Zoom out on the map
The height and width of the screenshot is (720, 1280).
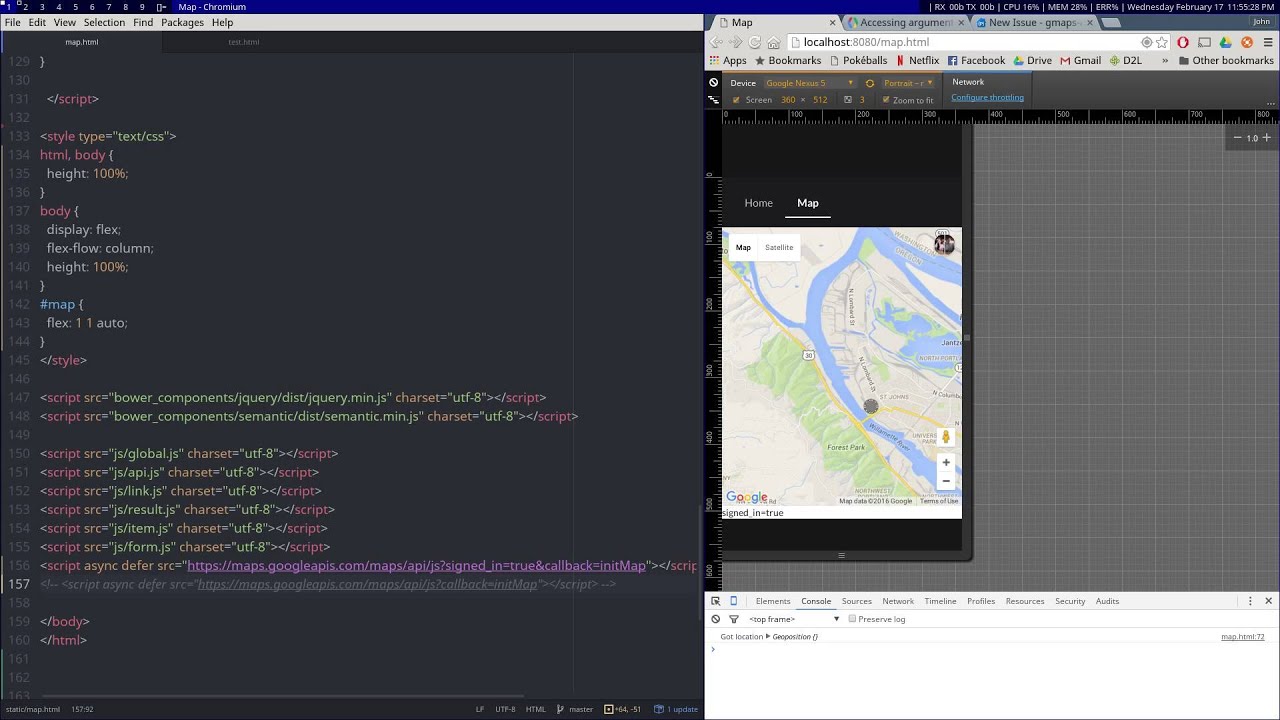[946, 481]
